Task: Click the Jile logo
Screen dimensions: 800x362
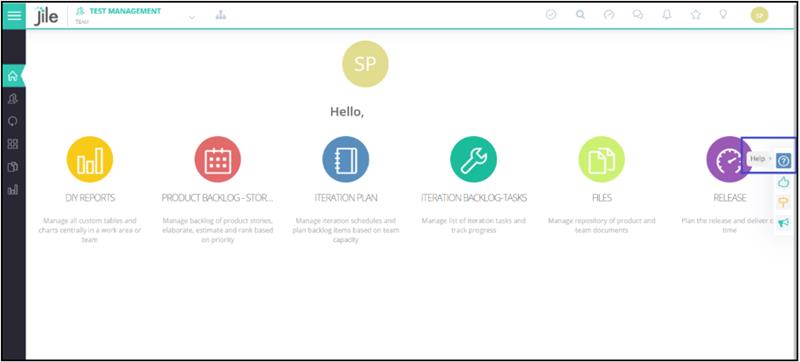Action: click(46, 16)
